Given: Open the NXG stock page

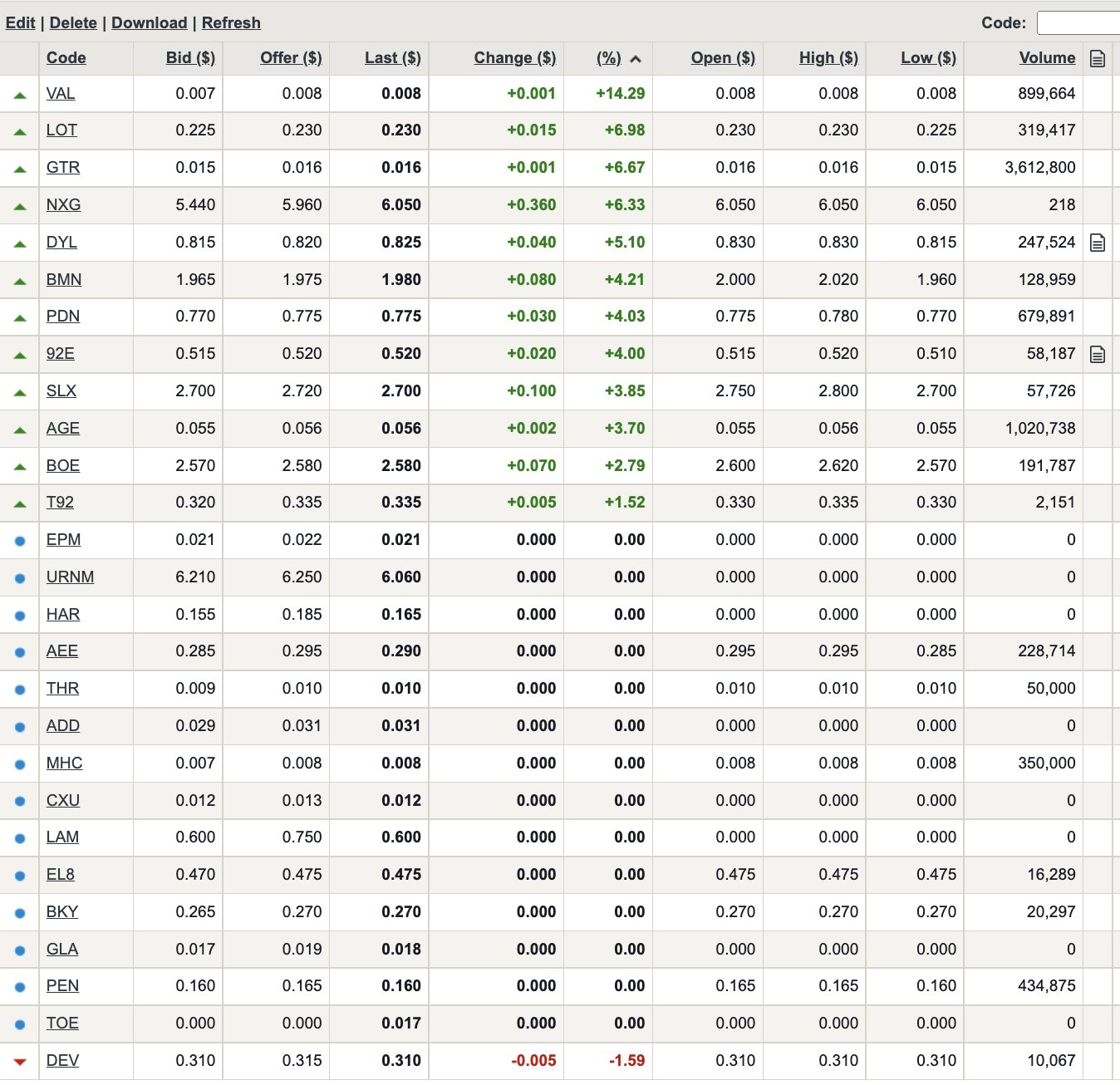Looking at the screenshot, I should click(x=63, y=204).
